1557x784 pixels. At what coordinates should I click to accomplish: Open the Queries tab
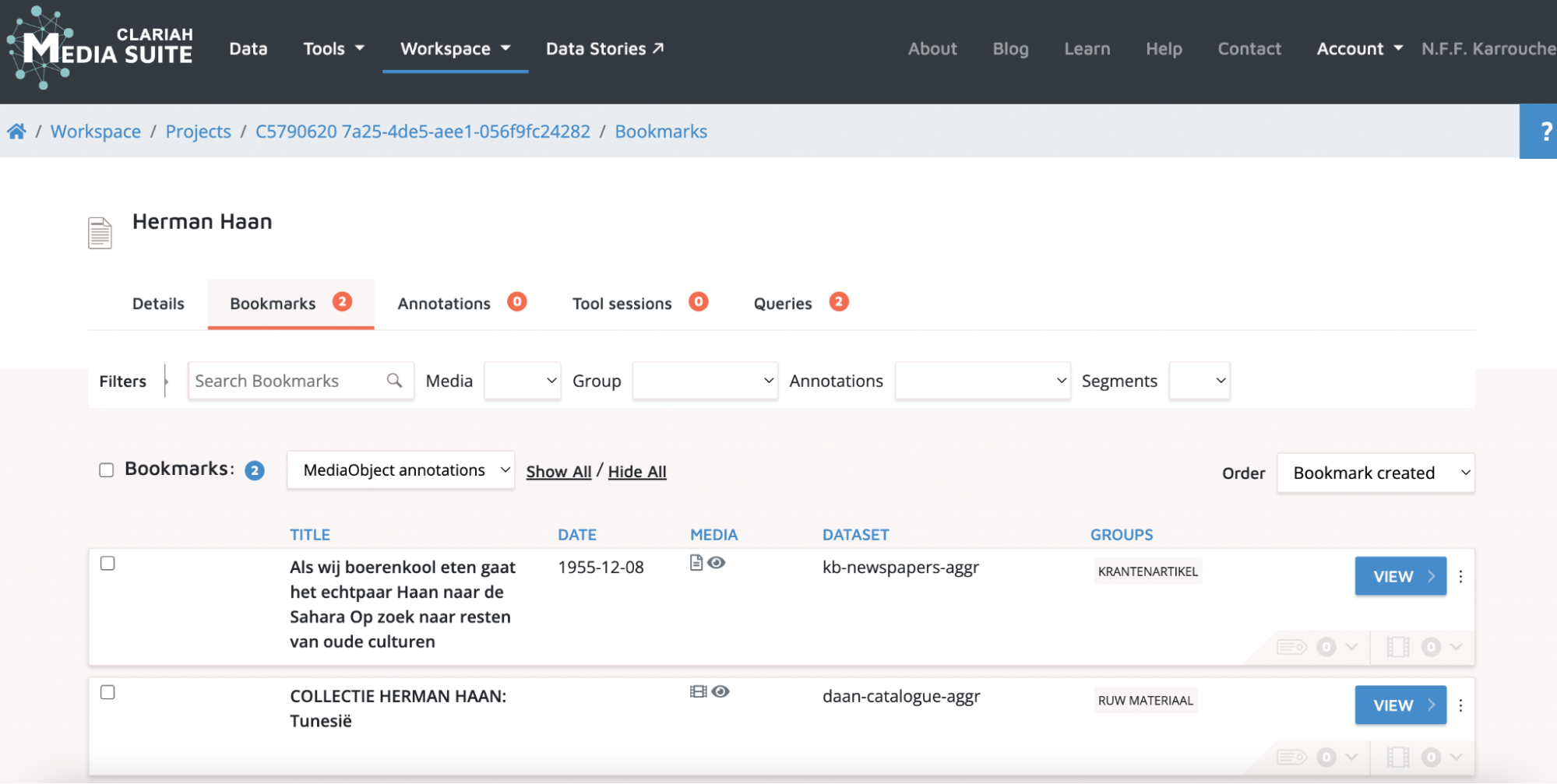[x=783, y=304]
